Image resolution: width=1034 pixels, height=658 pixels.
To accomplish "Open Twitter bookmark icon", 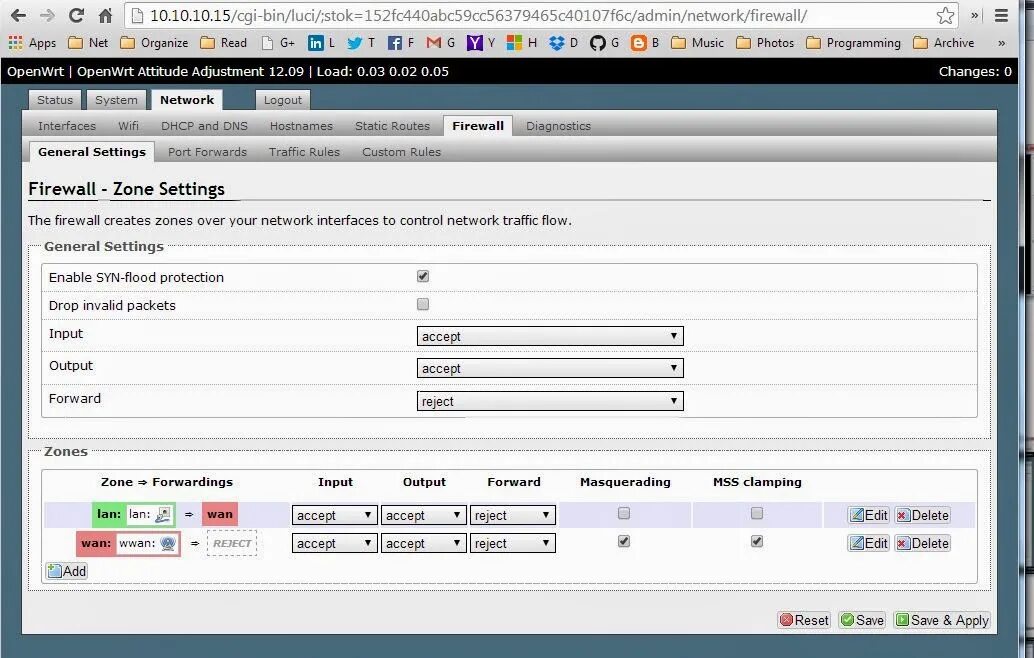I will click(355, 43).
